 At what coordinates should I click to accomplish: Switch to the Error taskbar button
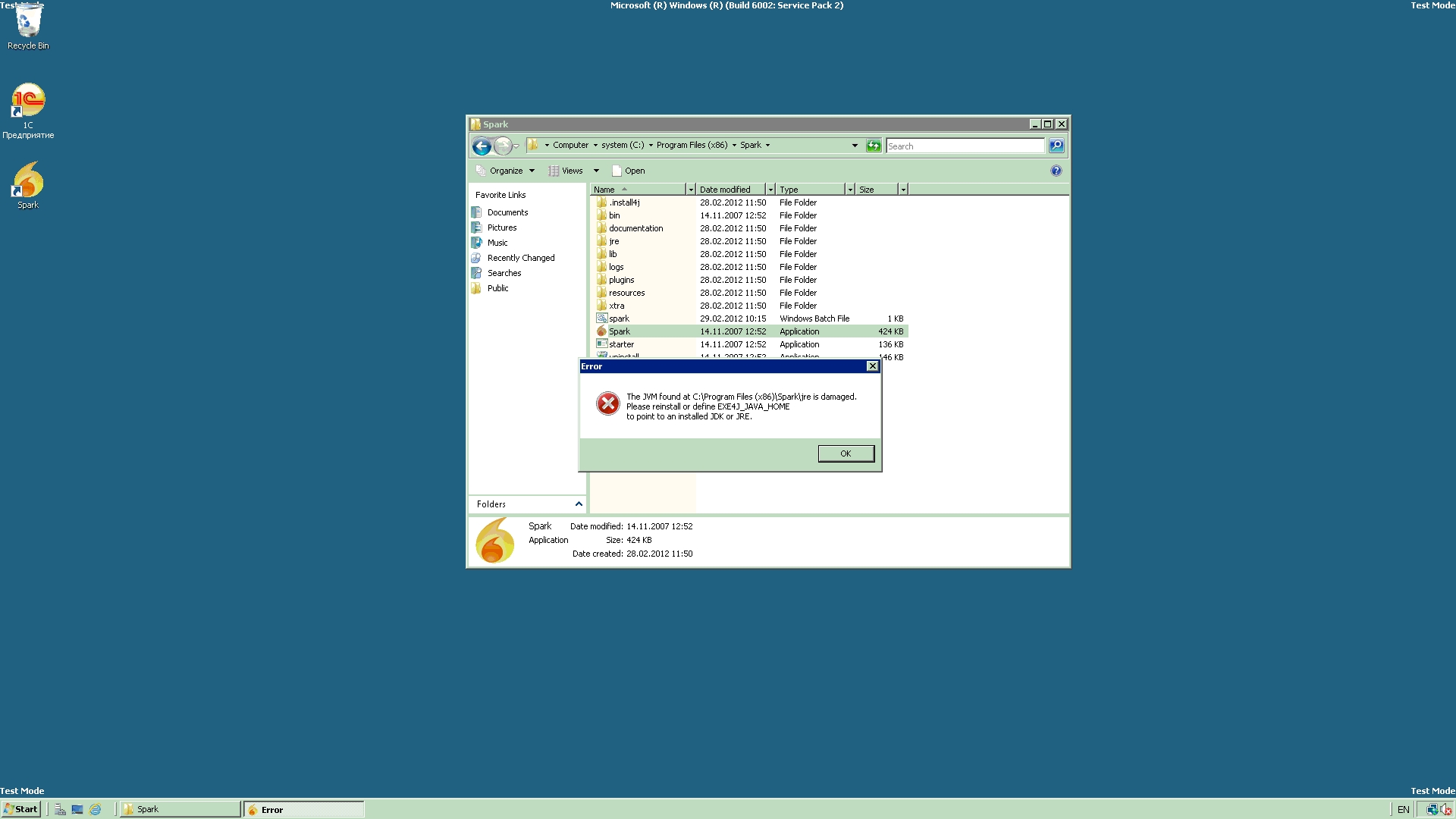click(303, 809)
